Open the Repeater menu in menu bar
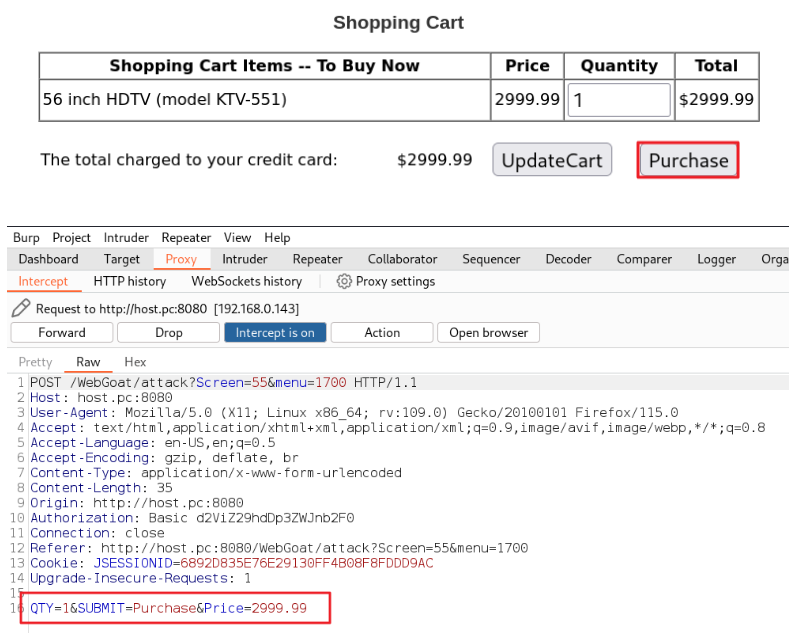The image size is (789, 636). [186, 237]
